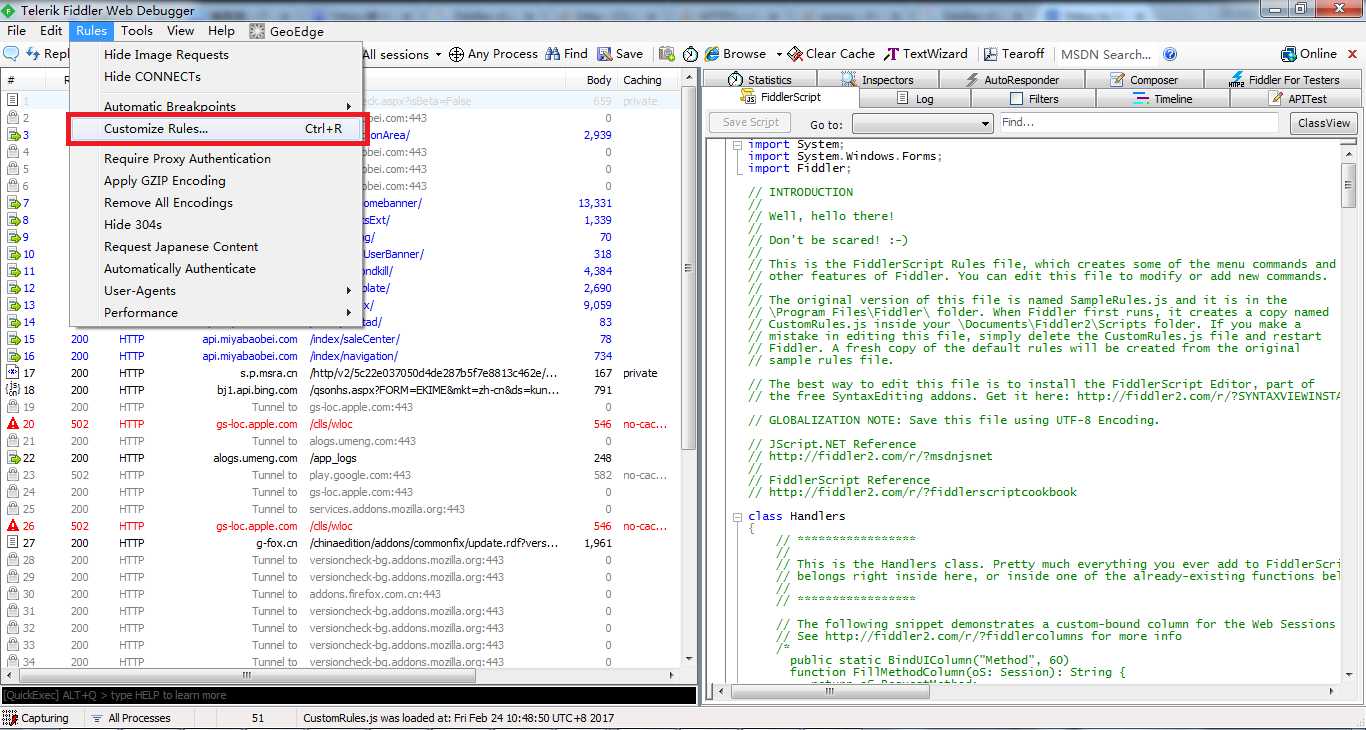Click the red warning icon on session 26

[13, 526]
